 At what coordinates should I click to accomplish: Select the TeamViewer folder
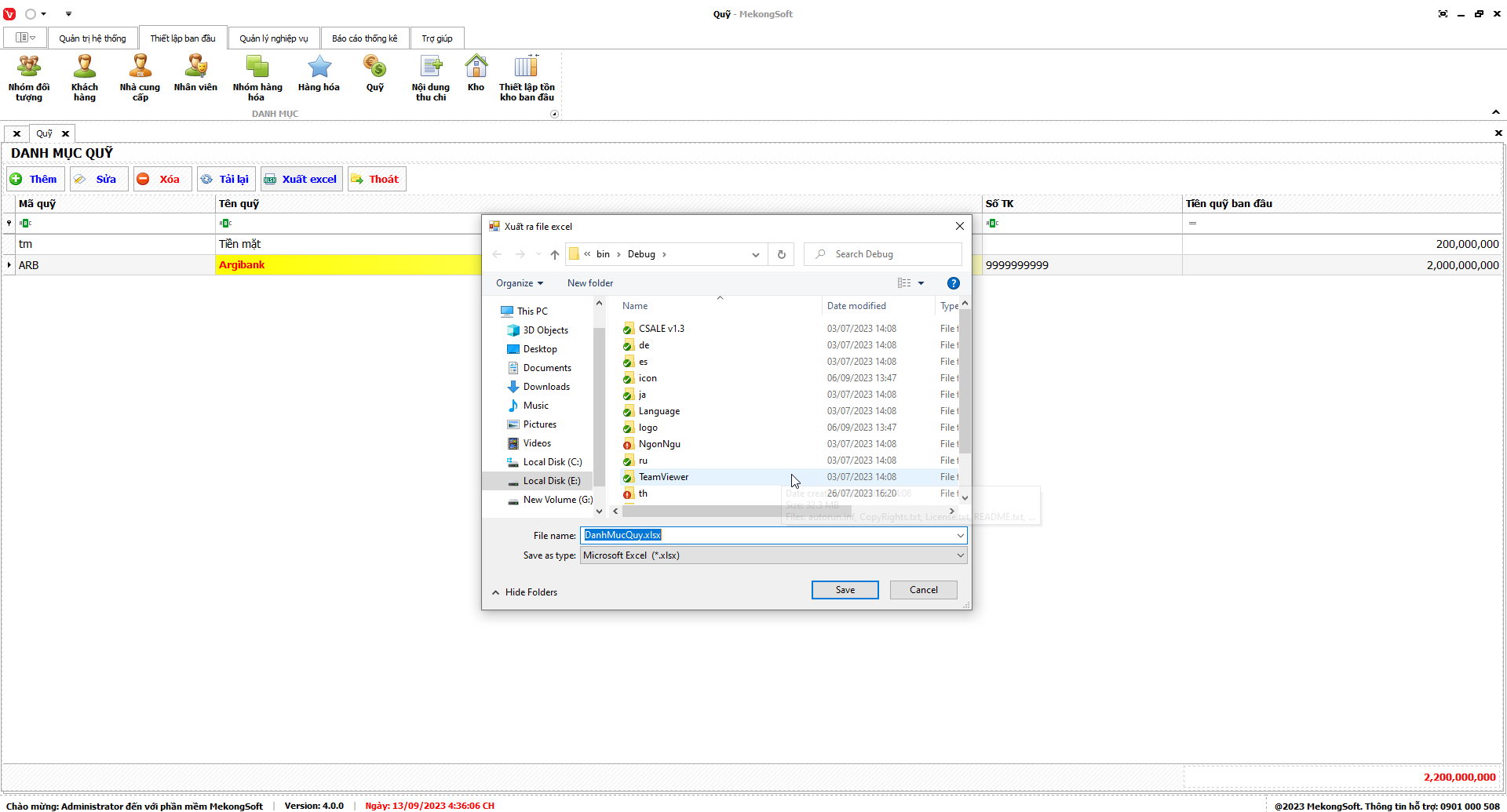pos(663,477)
